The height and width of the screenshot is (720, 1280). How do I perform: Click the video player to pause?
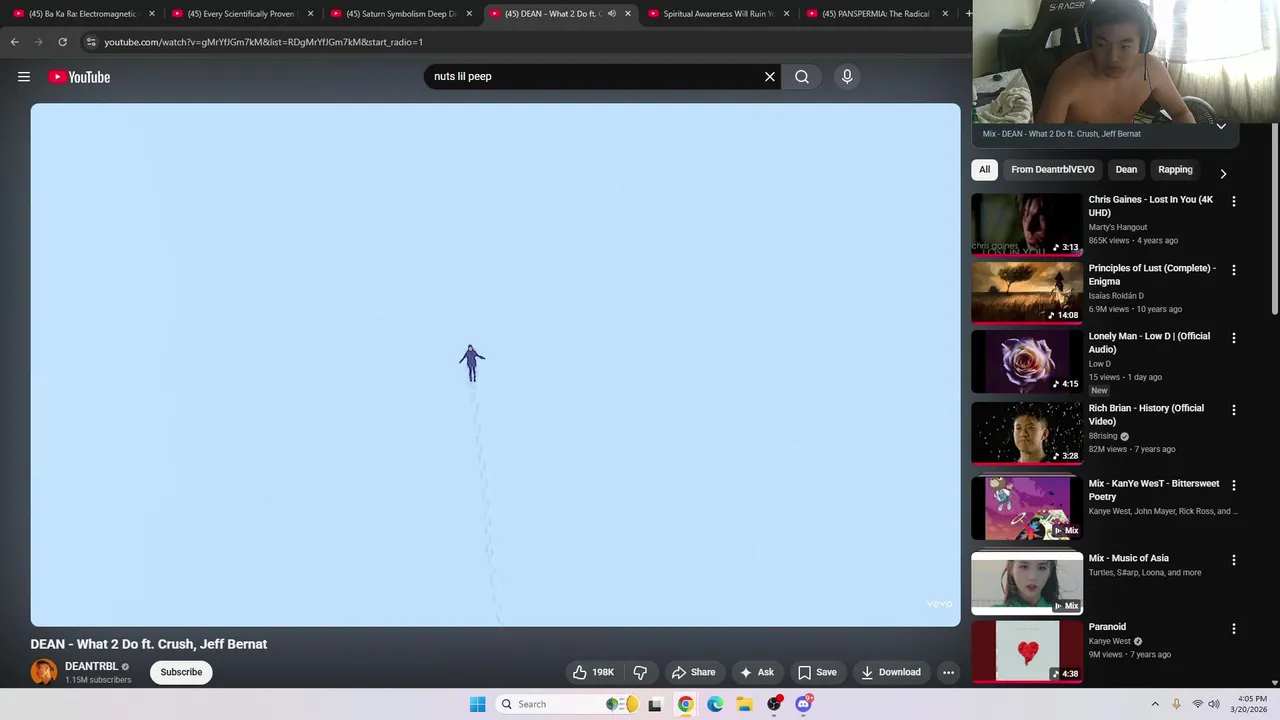(495, 365)
